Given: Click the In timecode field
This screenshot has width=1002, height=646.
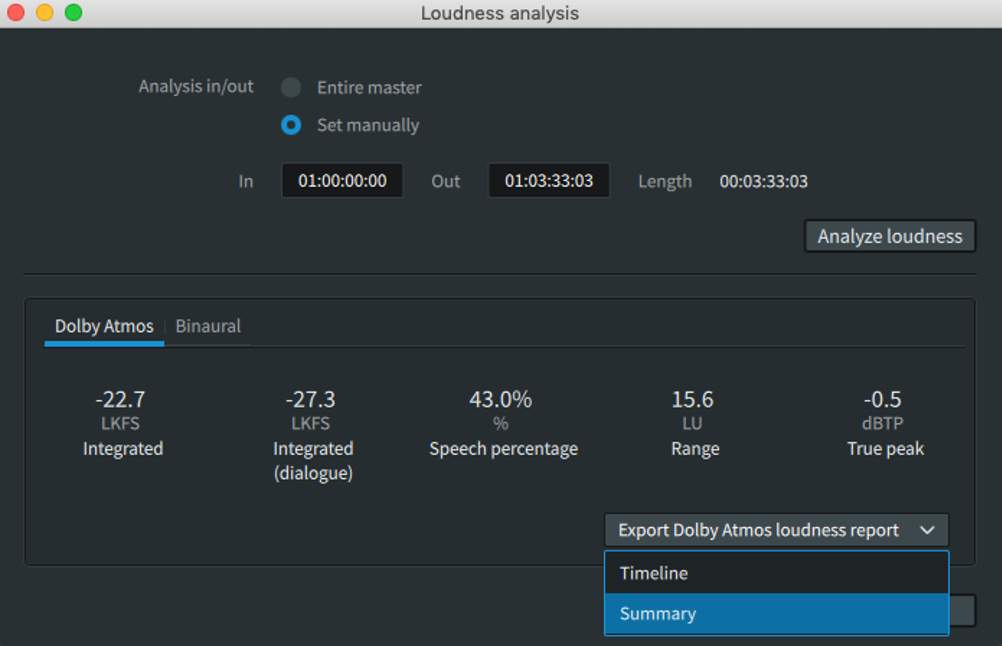Looking at the screenshot, I should pyautogui.click(x=342, y=181).
